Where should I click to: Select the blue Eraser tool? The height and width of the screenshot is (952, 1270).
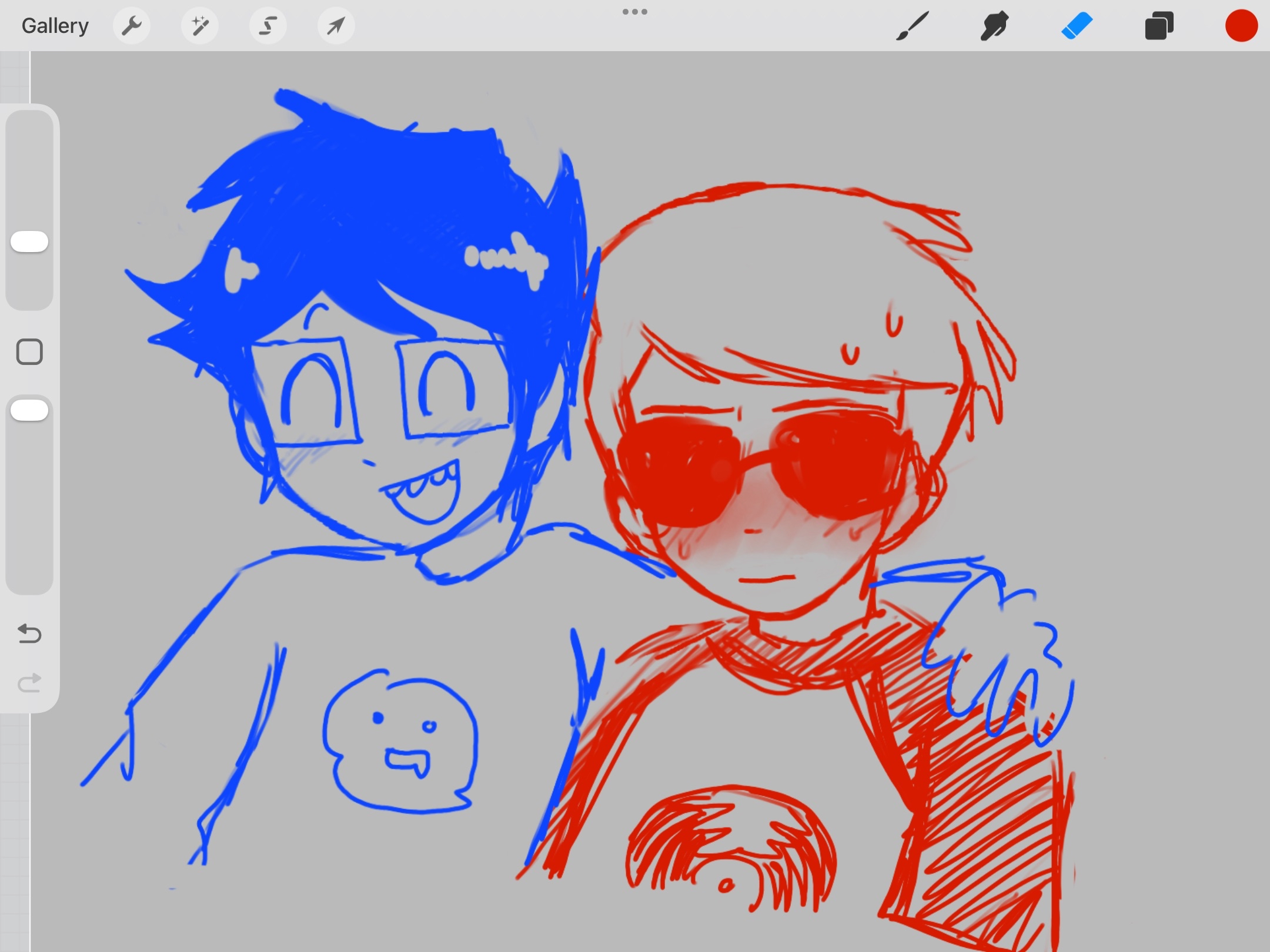[1077, 26]
